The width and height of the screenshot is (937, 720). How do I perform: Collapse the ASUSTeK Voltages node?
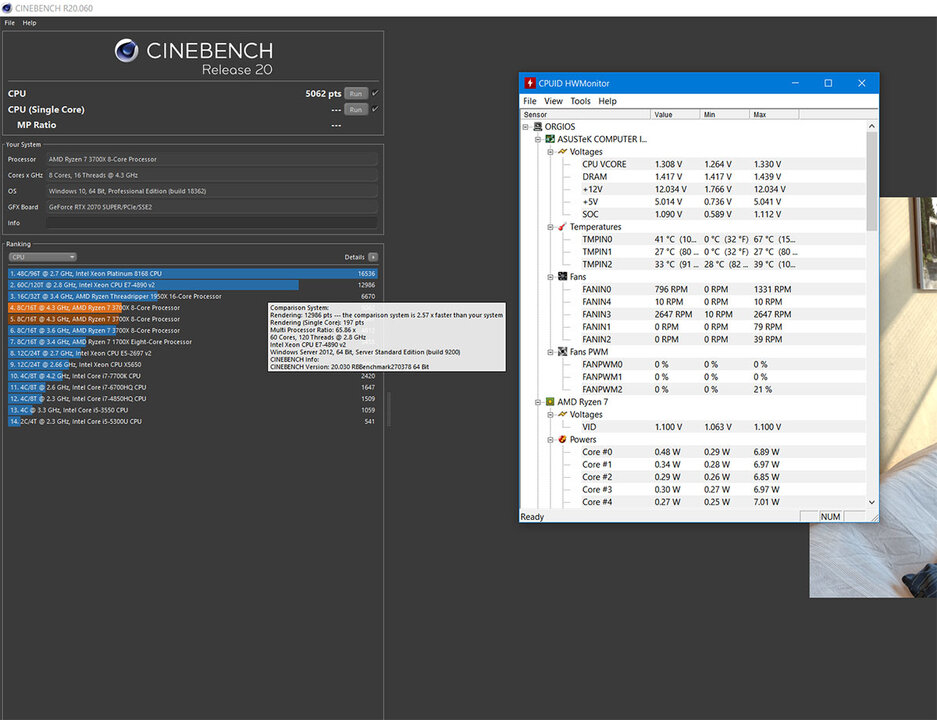[x=550, y=152]
